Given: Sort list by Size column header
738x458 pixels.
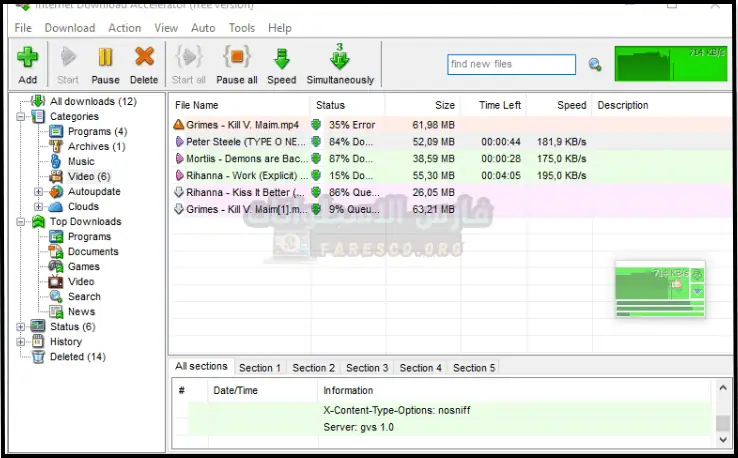Looking at the screenshot, I should click(x=444, y=105).
